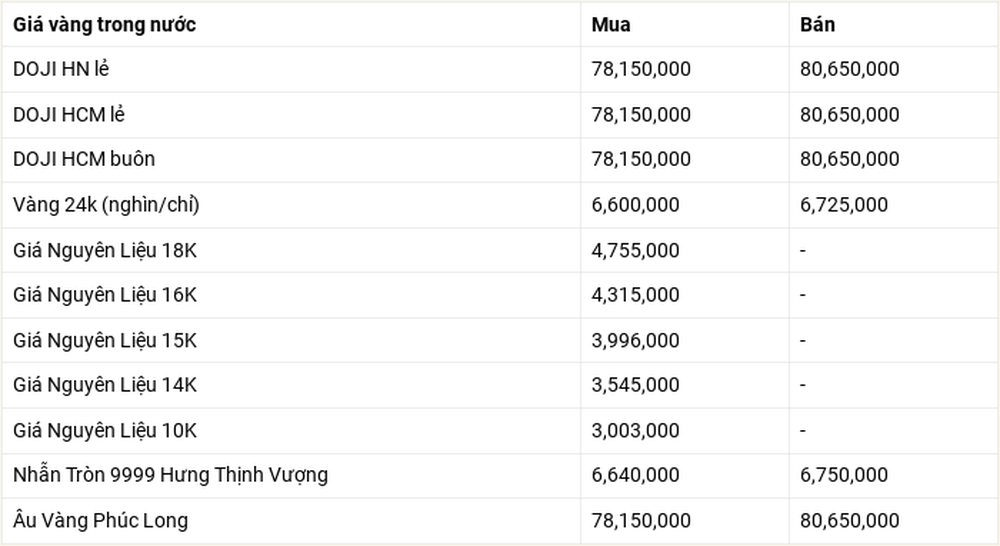The image size is (1000, 546).
Task: Click the 'Giá Nguyên Liệu 10K' label
Action: point(105,431)
